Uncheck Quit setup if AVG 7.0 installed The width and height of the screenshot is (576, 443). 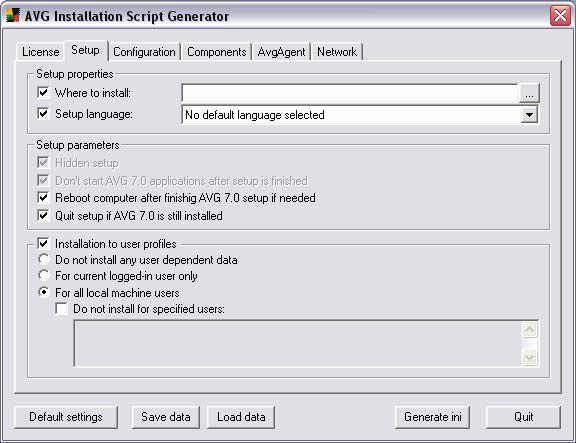[x=43, y=215]
